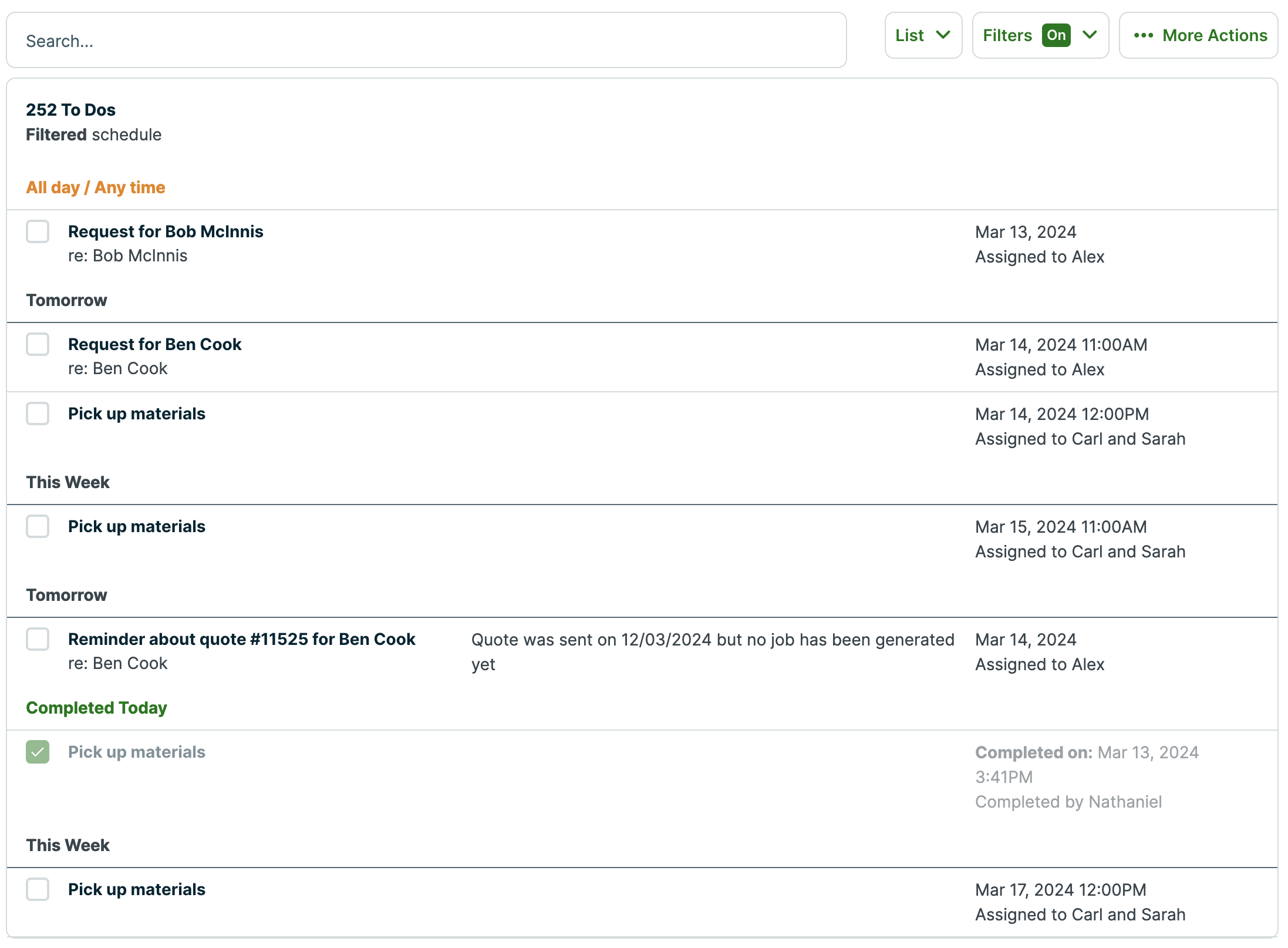1288x948 pixels.
Task: Toggle the Filters On badge
Action: pos(1056,35)
